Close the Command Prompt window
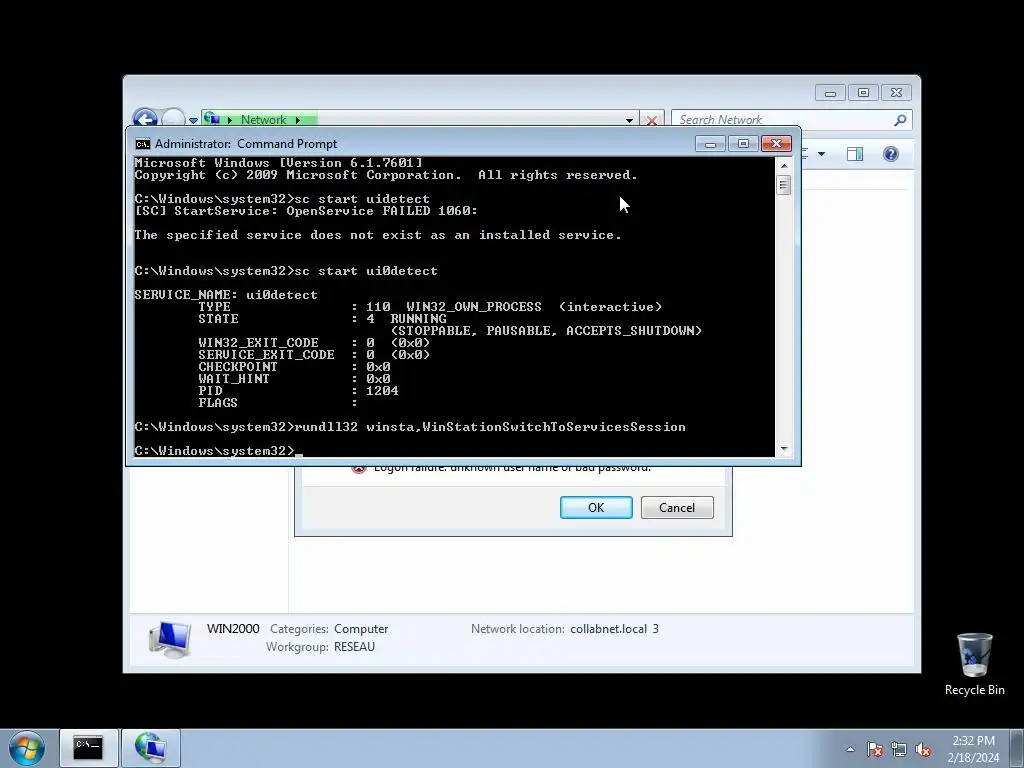This screenshot has width=1024, height=768. pyautogui.click(x=776, y=144)
